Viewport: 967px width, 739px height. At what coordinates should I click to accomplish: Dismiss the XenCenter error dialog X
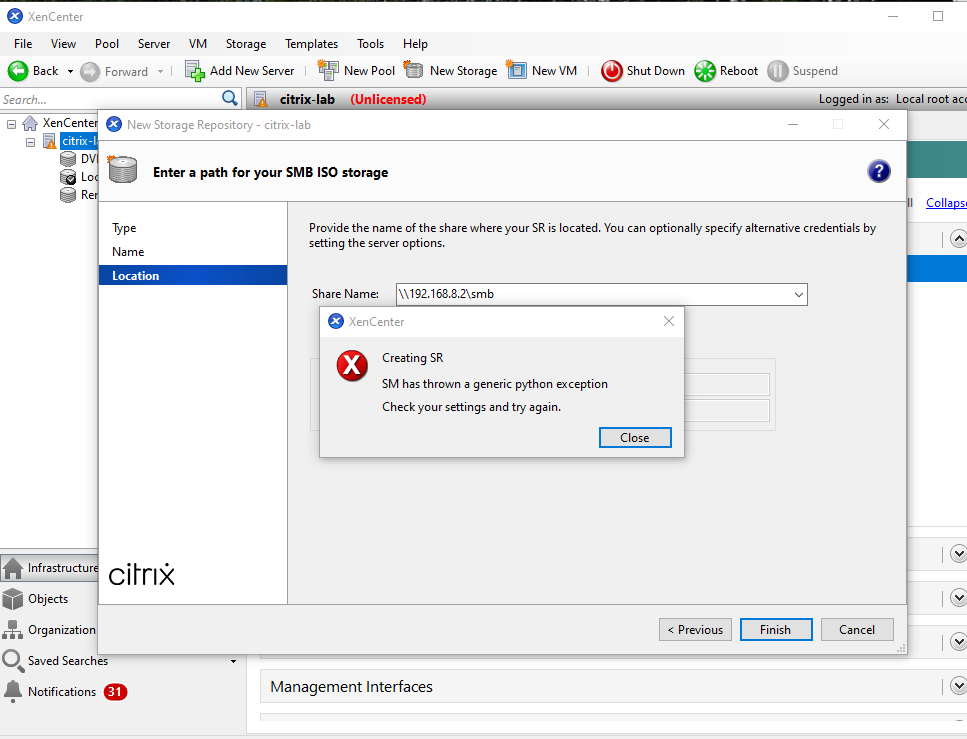(669, 321)
